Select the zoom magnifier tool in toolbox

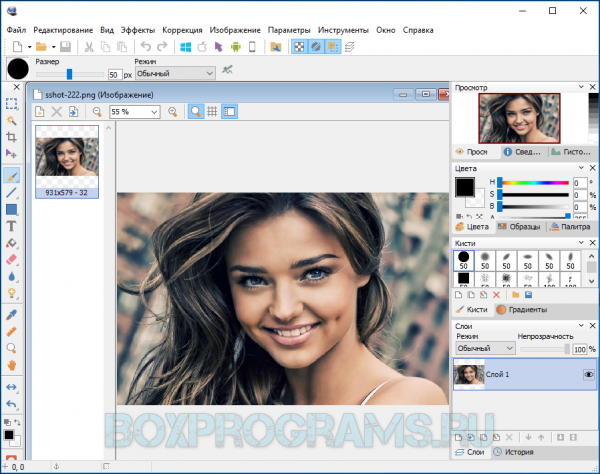coord(11,349)
